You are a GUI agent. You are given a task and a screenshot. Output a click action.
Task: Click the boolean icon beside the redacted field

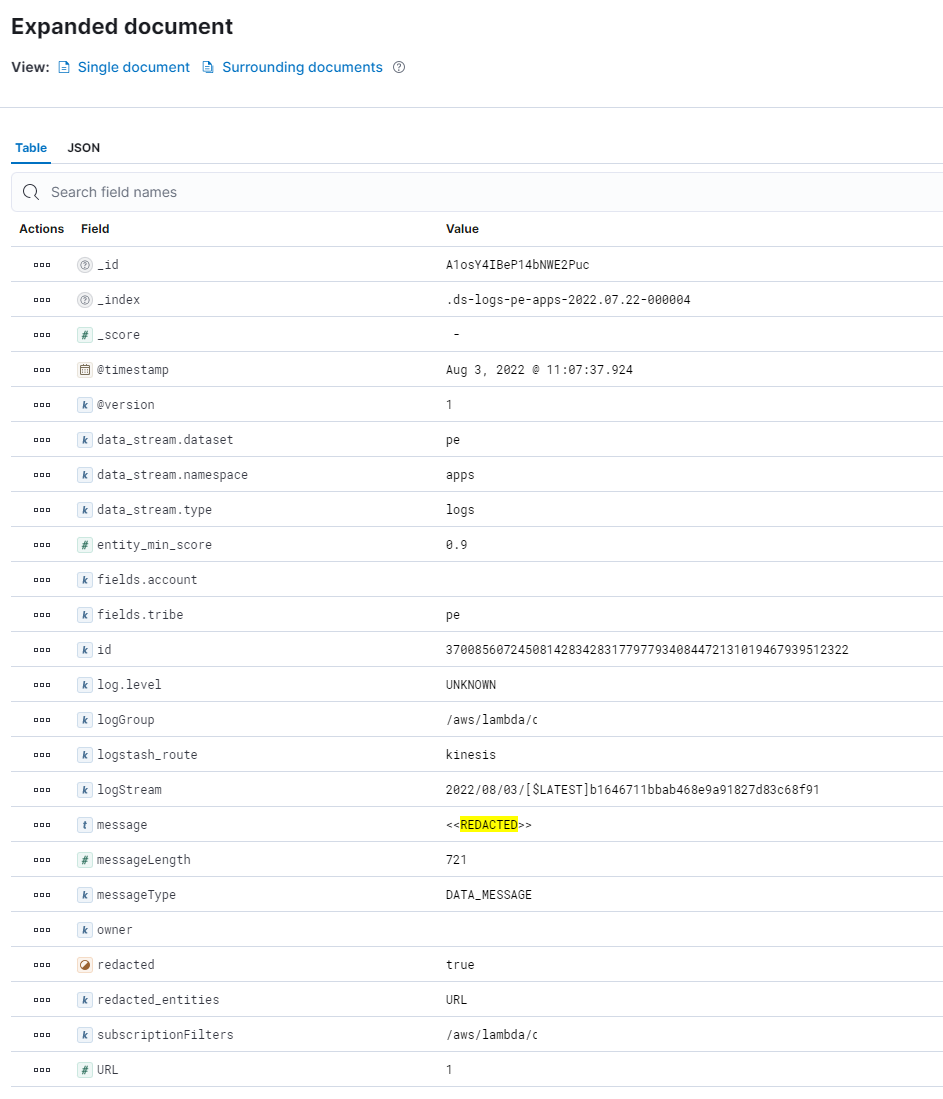85,964
